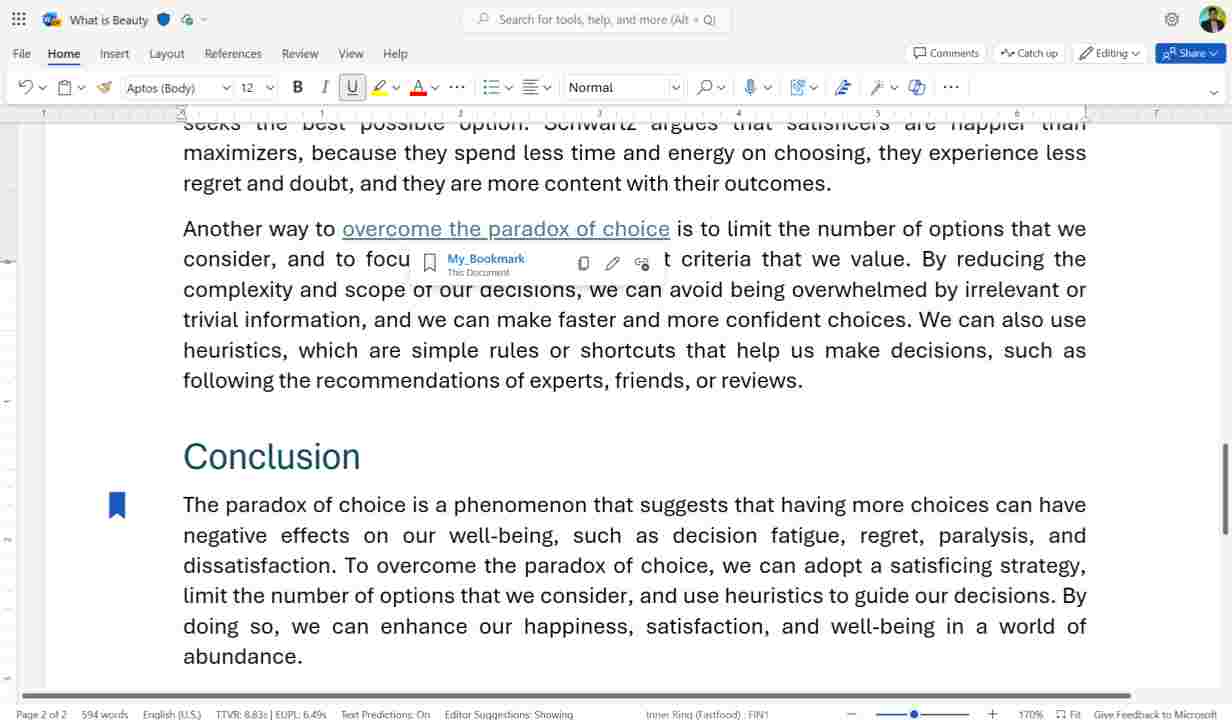Switch to the Insert tab
Viewport: 1232px width, 720px height.
[x=114, y=54]
